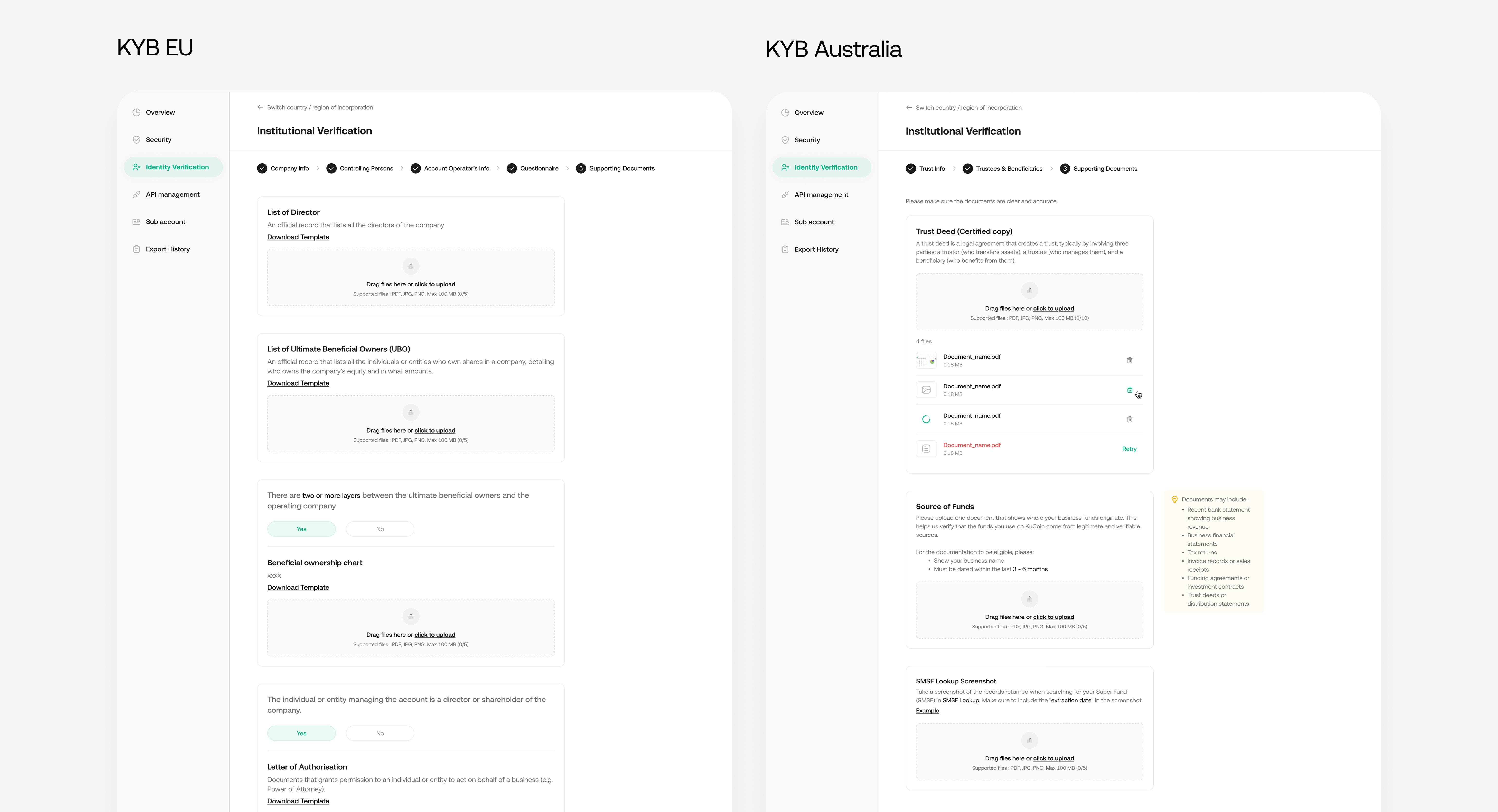Click API management icon in KYB EU sidebar
This screenshot has height=812, width=1498.
(x=136, y=195)
